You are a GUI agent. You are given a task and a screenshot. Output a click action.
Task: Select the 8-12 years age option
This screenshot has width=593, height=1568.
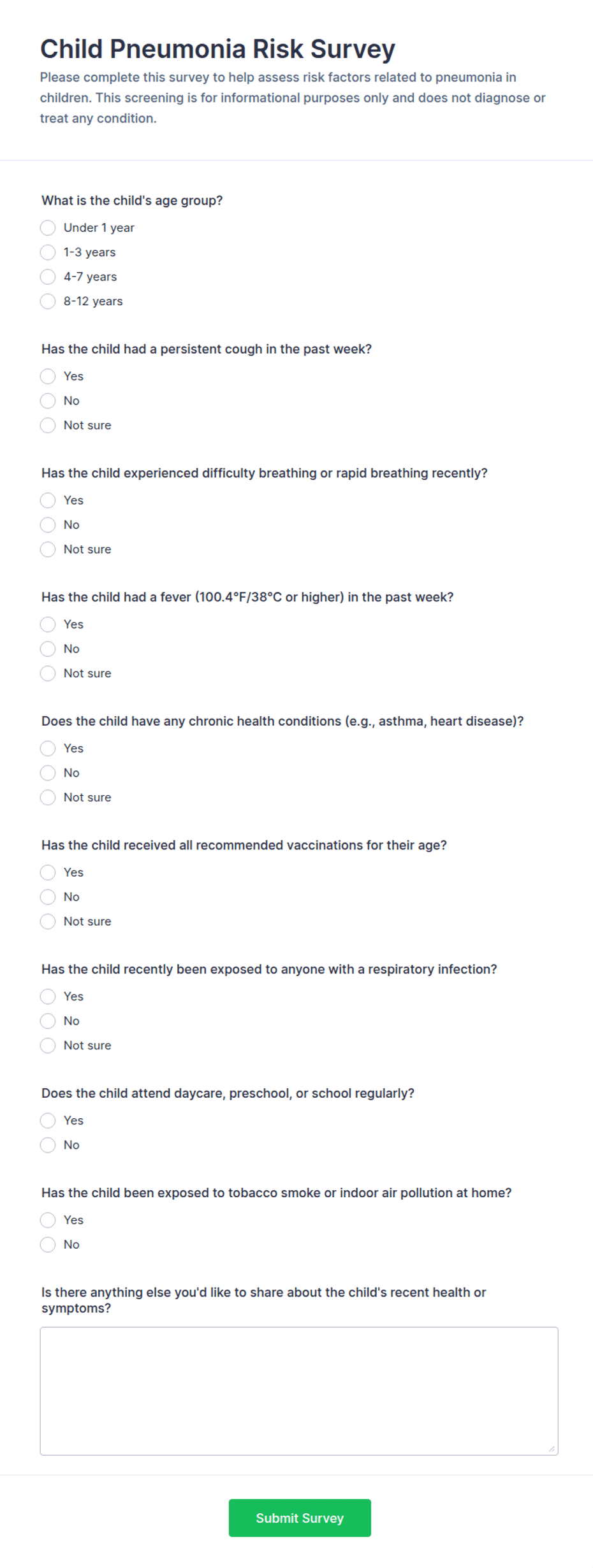(48, 301)
